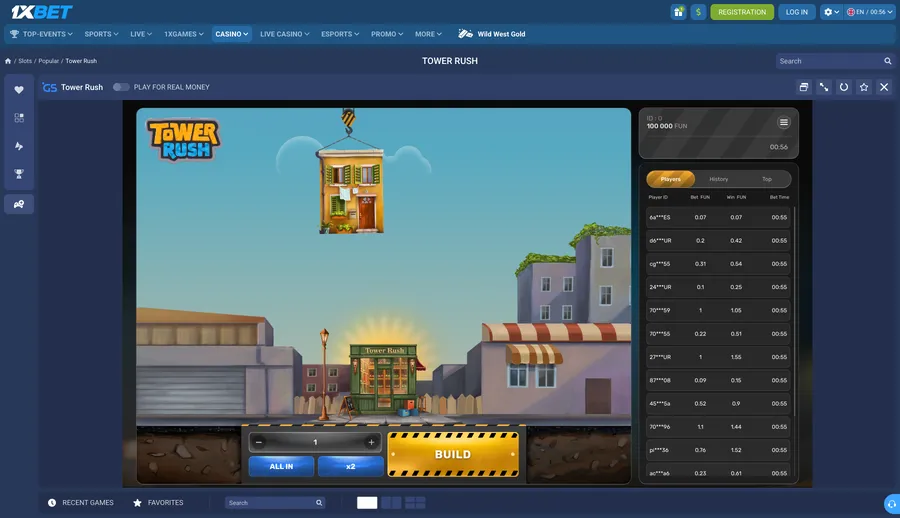Click the bet amount field showing 1
The image size is (900, 518).
[315, 442]
